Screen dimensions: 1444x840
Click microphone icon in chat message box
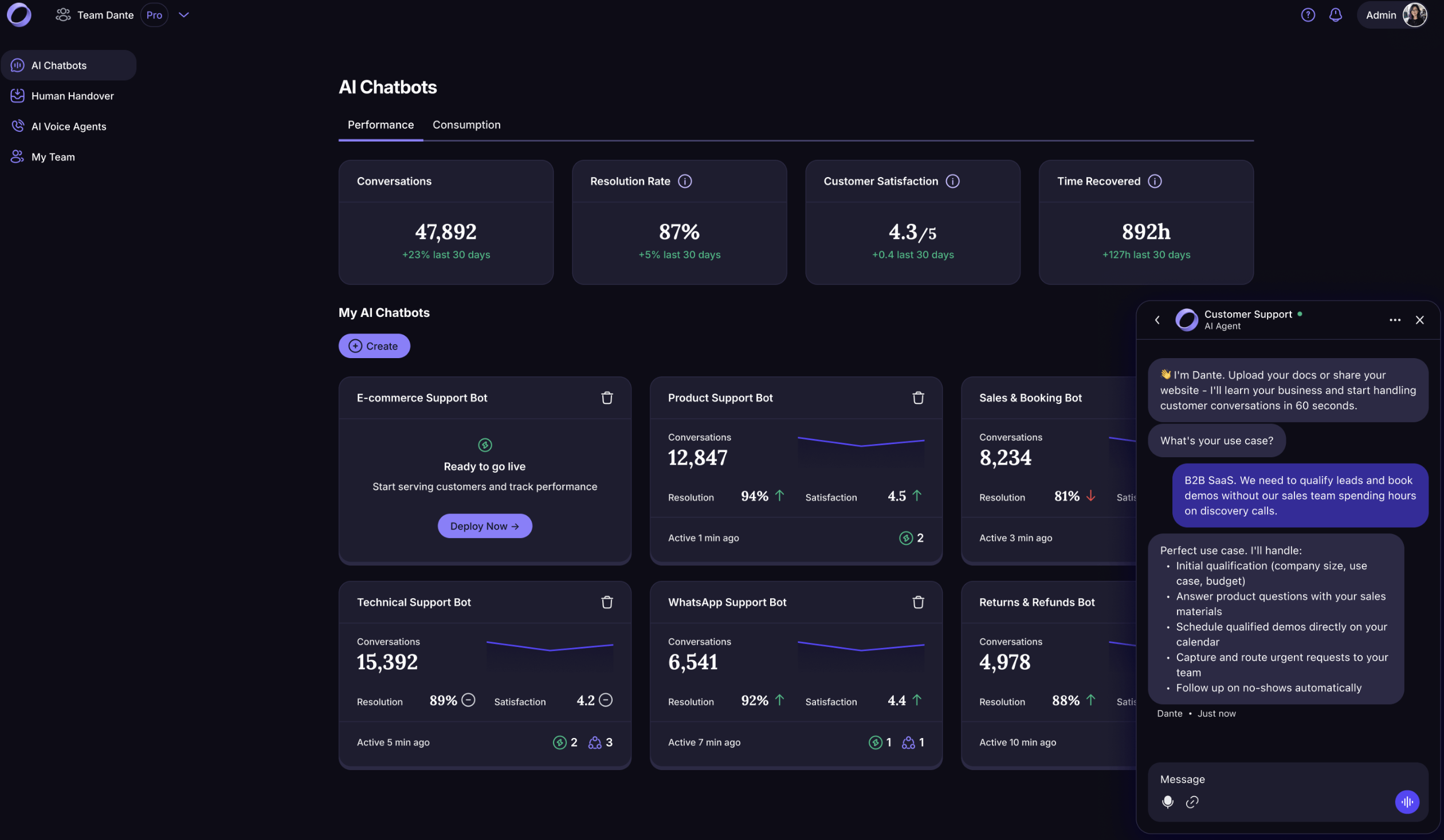pyautogui.click(x=1167, y=802)
